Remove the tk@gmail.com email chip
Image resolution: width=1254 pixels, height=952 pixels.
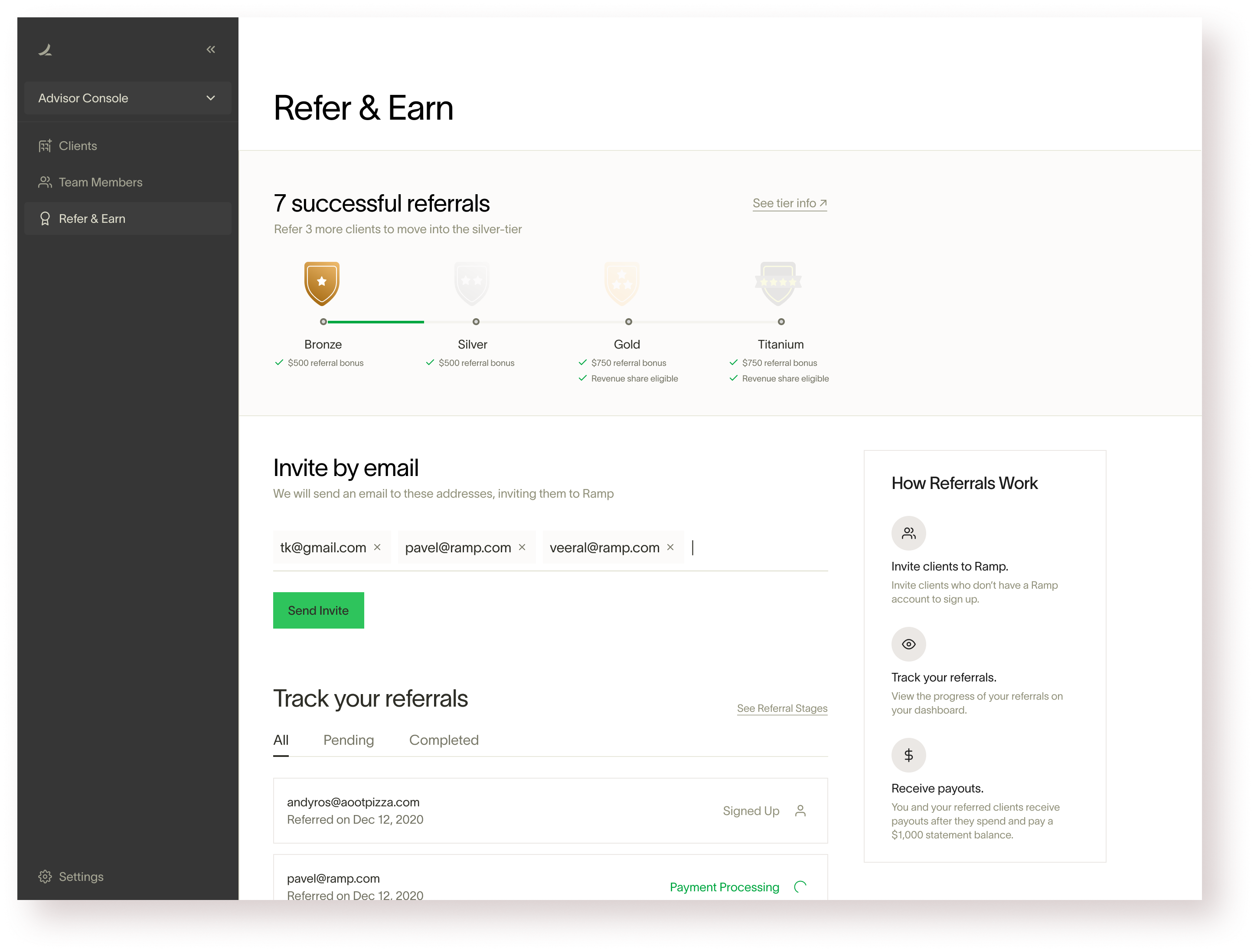pos(377,547)
